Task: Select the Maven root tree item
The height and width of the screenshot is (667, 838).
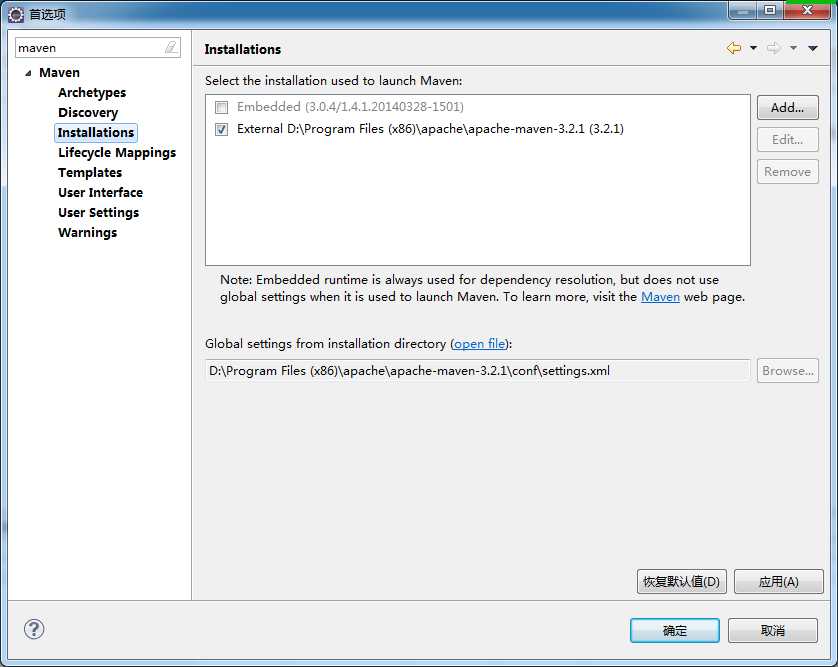Action: tap(59, 73)
